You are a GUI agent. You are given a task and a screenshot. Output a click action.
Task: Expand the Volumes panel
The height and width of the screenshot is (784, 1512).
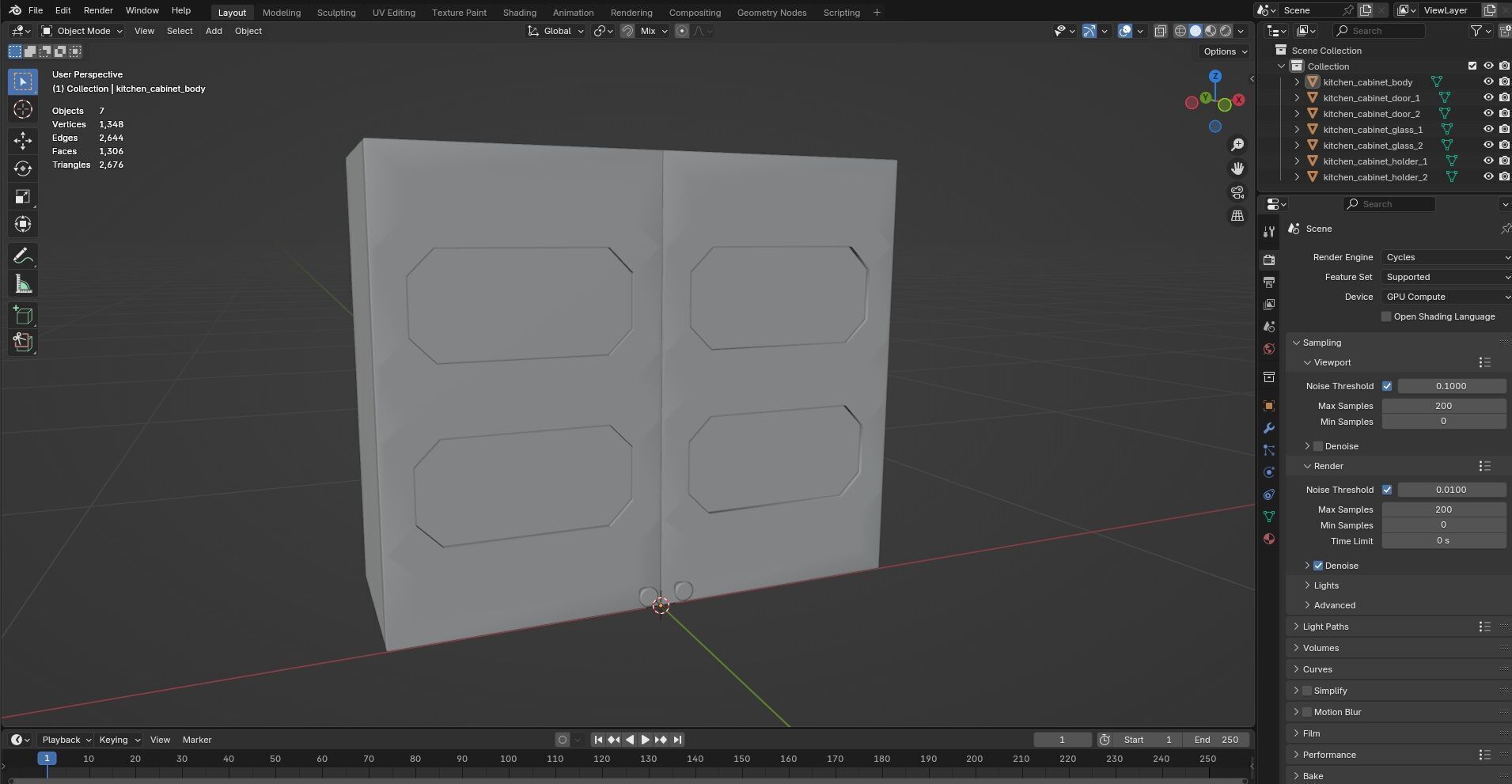(1321, 648)
